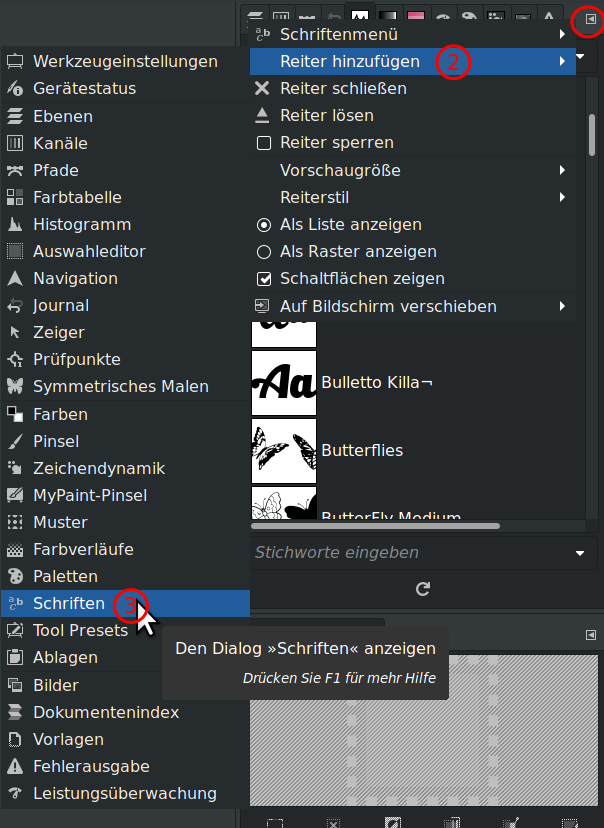
Task: Select Leistungsüberwachung in the submenu
Action: (125, 793)
